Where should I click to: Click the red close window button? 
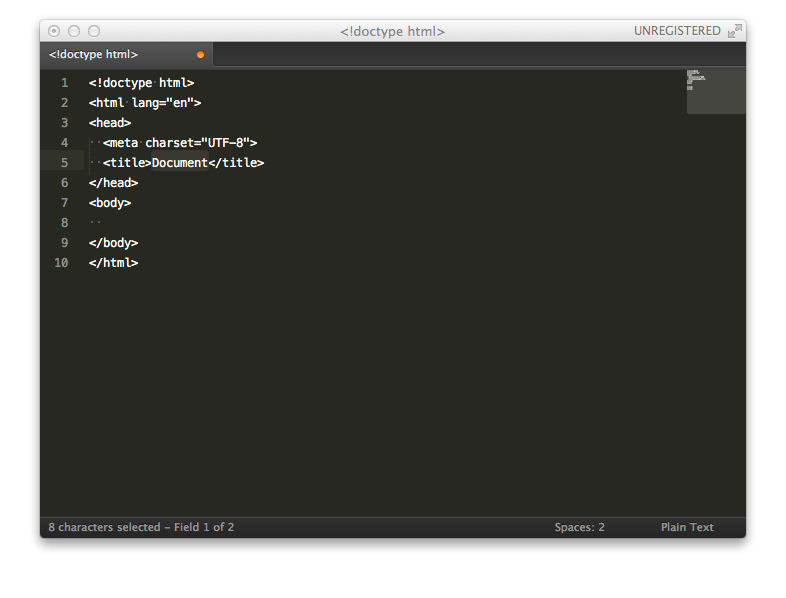[x=54, y=31]
